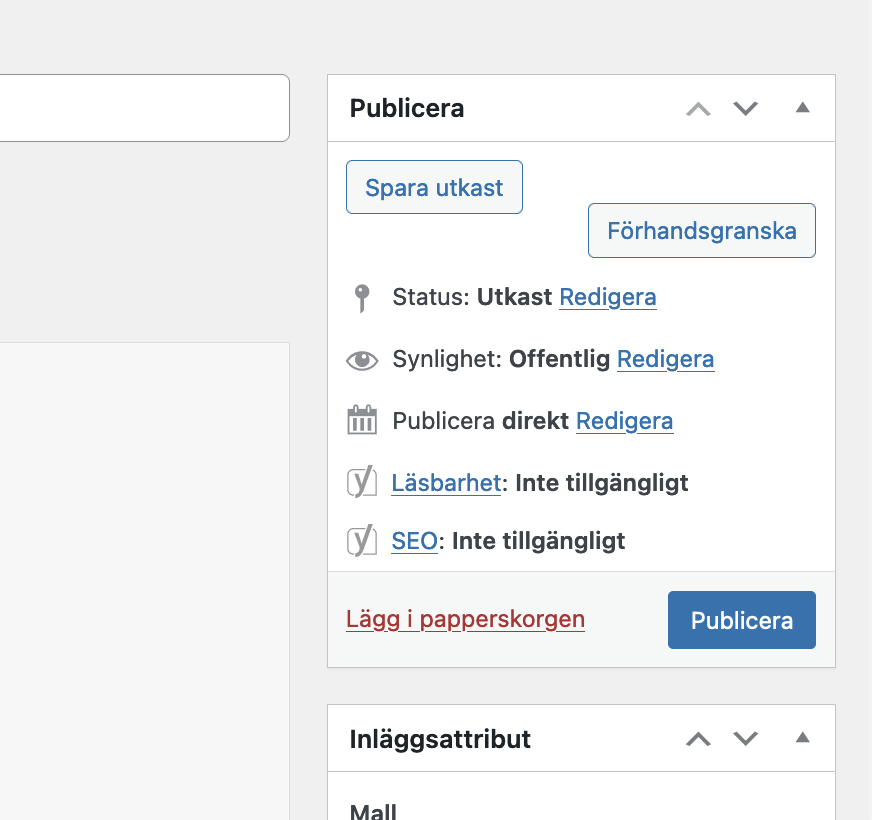
Task: Edit the publish date via Redigera
Action: (624, 420)
